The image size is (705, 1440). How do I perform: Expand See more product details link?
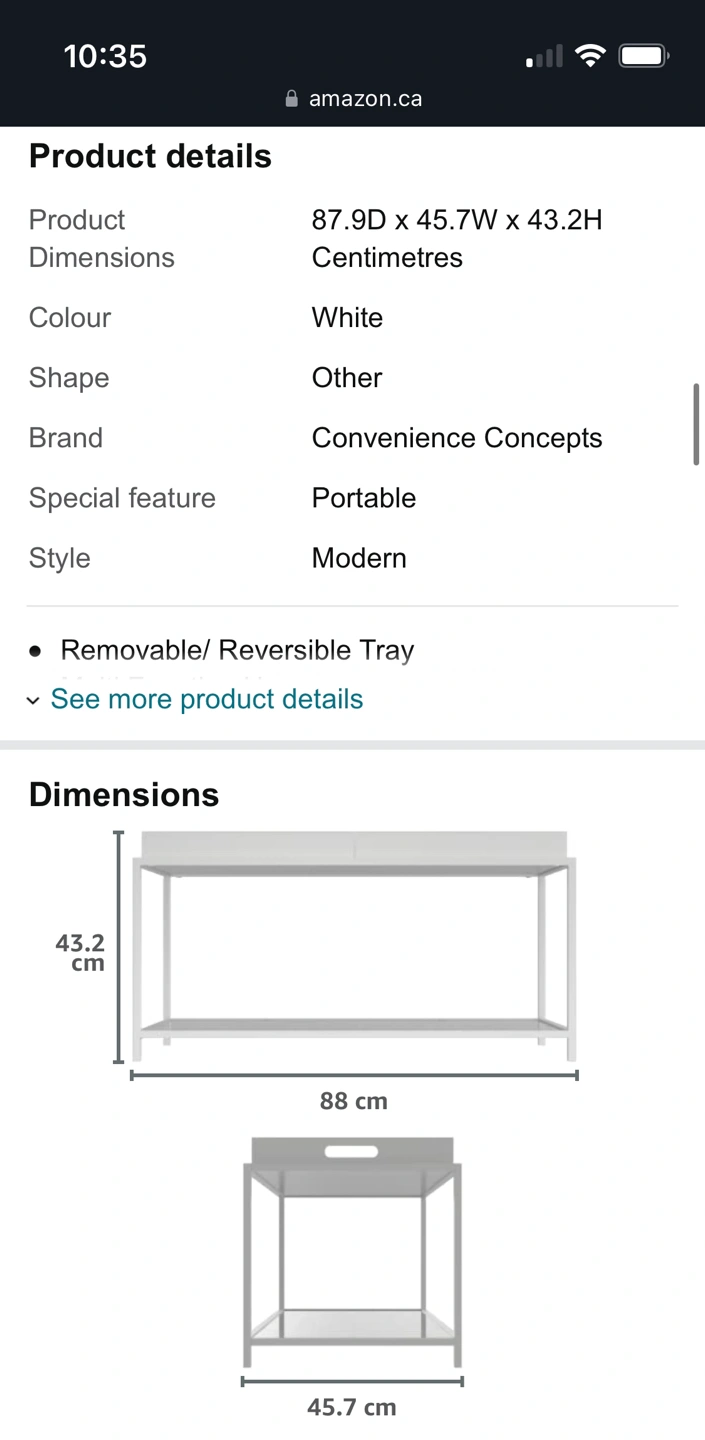[206, 699]
